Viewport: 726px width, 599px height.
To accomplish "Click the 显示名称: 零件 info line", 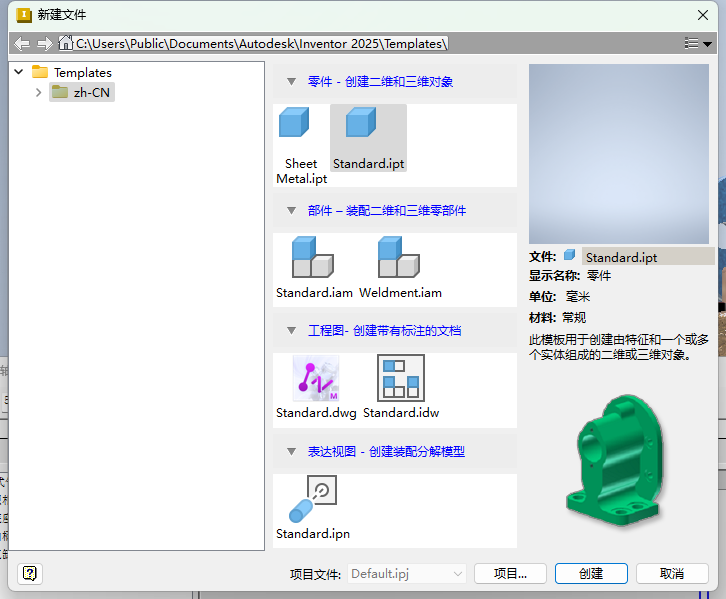I will (x=570, y=276).
